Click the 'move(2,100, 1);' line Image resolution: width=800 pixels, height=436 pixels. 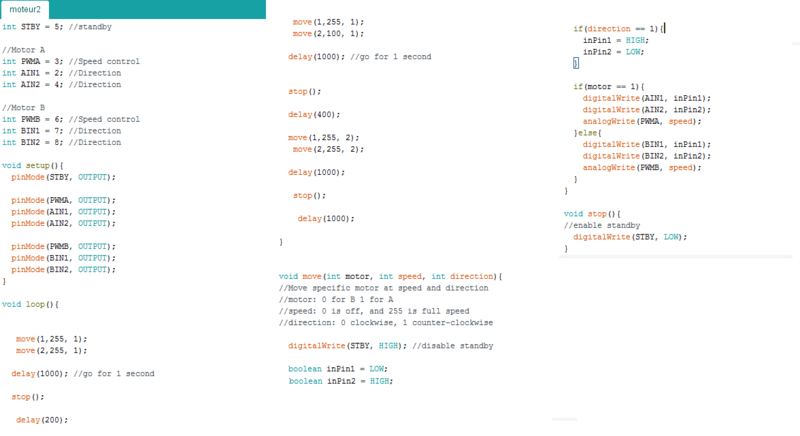(x=328, y=34)
